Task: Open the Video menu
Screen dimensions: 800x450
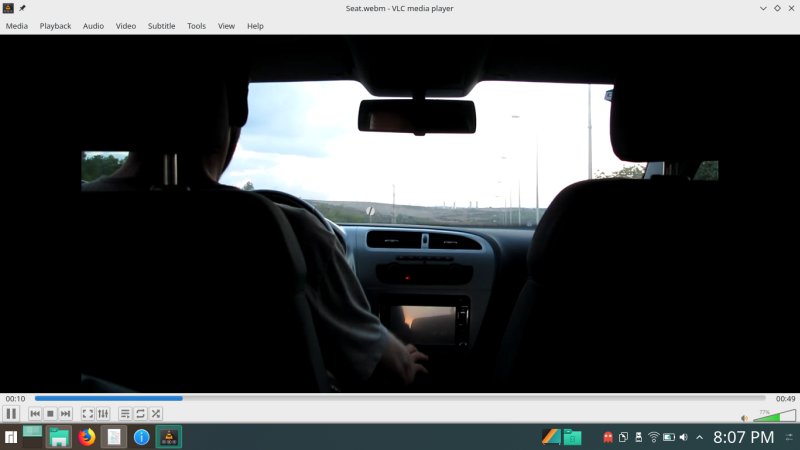Action: 126,26
